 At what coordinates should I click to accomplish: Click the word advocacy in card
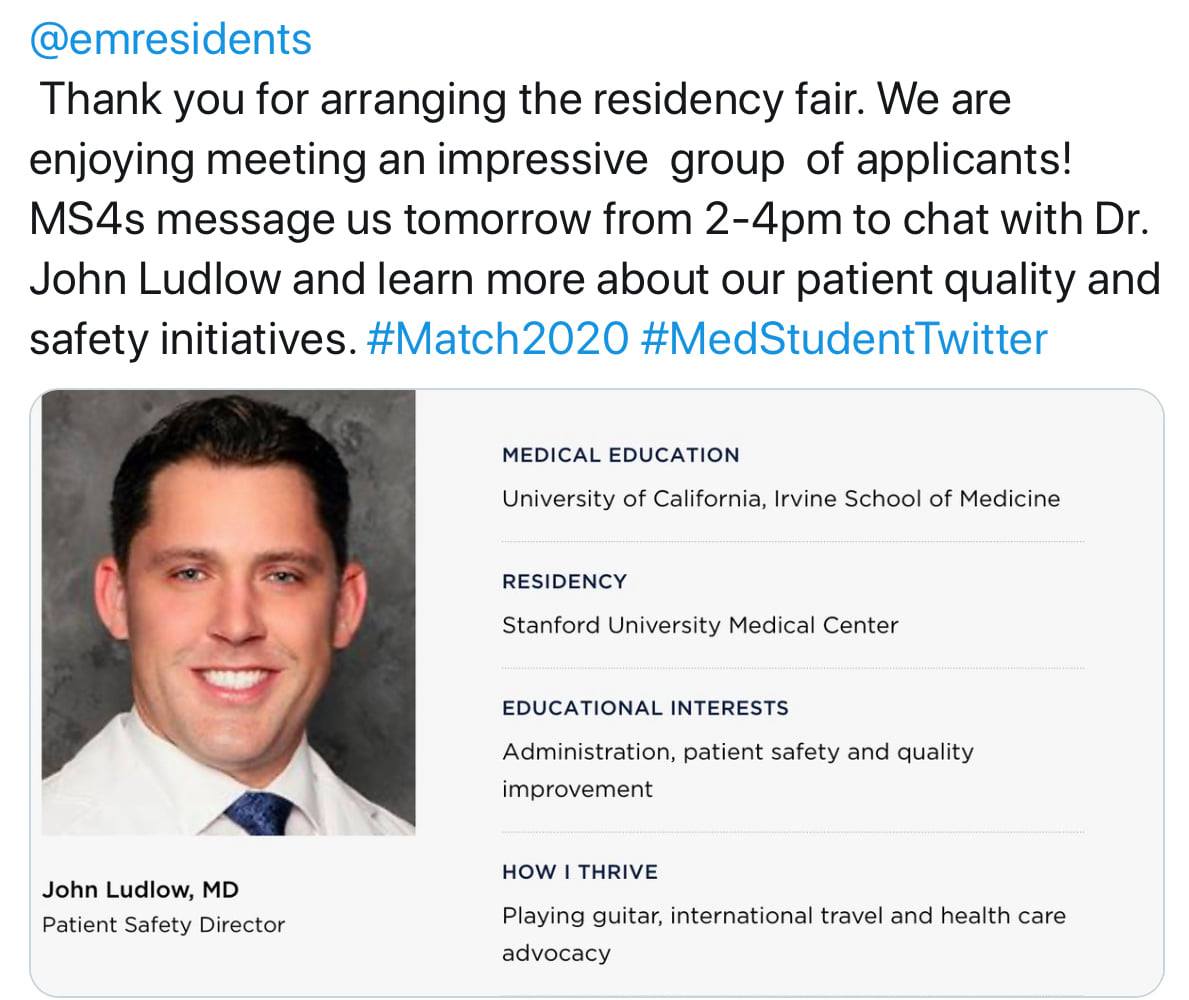click(556, 953)
